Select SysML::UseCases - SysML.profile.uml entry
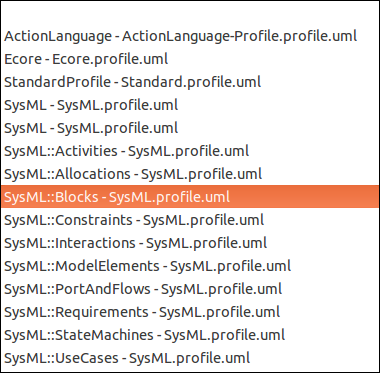This screenshot has width=380, height=373. [x=190, y=358]
